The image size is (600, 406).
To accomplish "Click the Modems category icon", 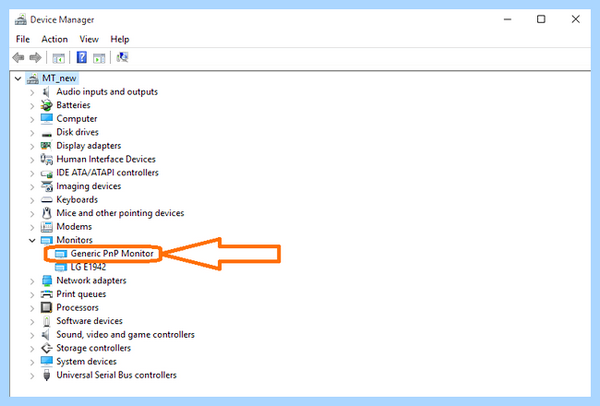I will tap(47, 227).
